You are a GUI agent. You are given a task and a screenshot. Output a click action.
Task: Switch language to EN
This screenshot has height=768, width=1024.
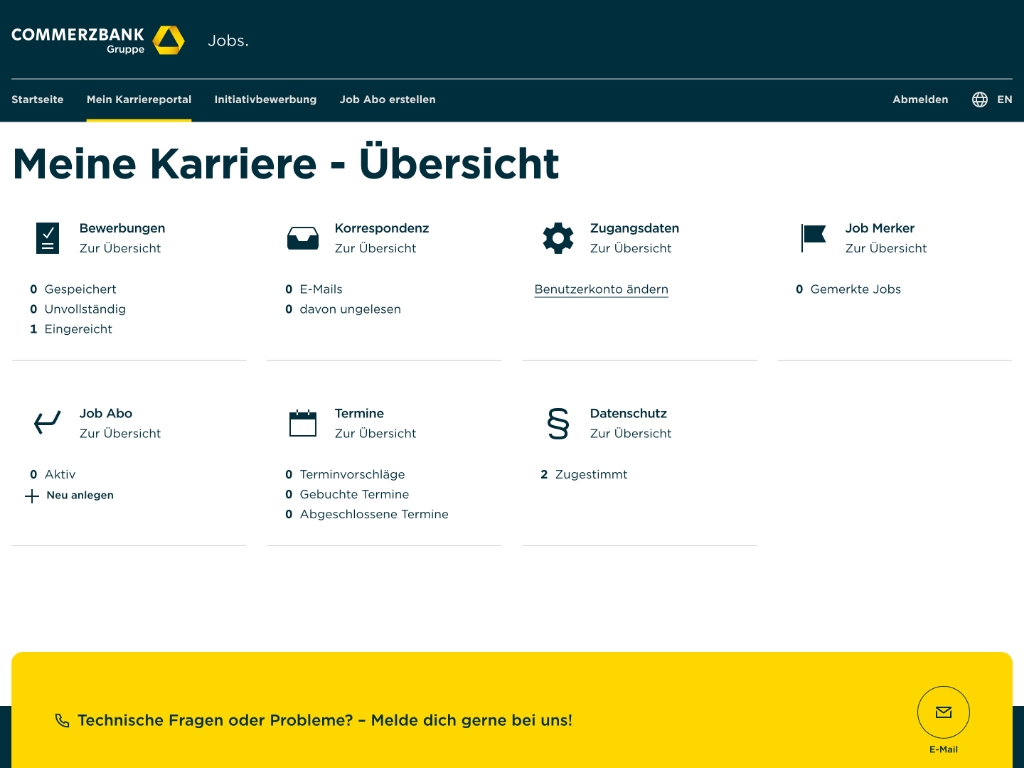tap(1004, 99)
